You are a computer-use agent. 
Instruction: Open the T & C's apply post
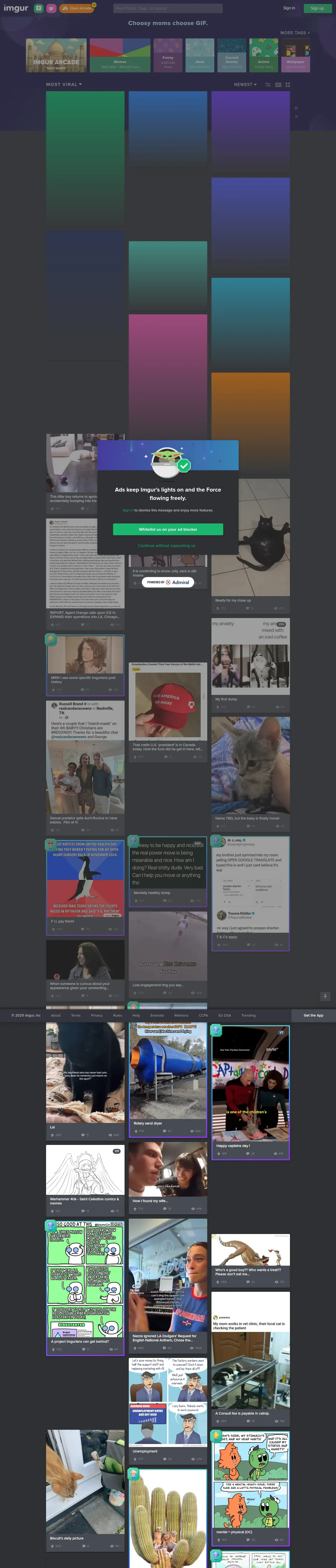pos(251,893)
